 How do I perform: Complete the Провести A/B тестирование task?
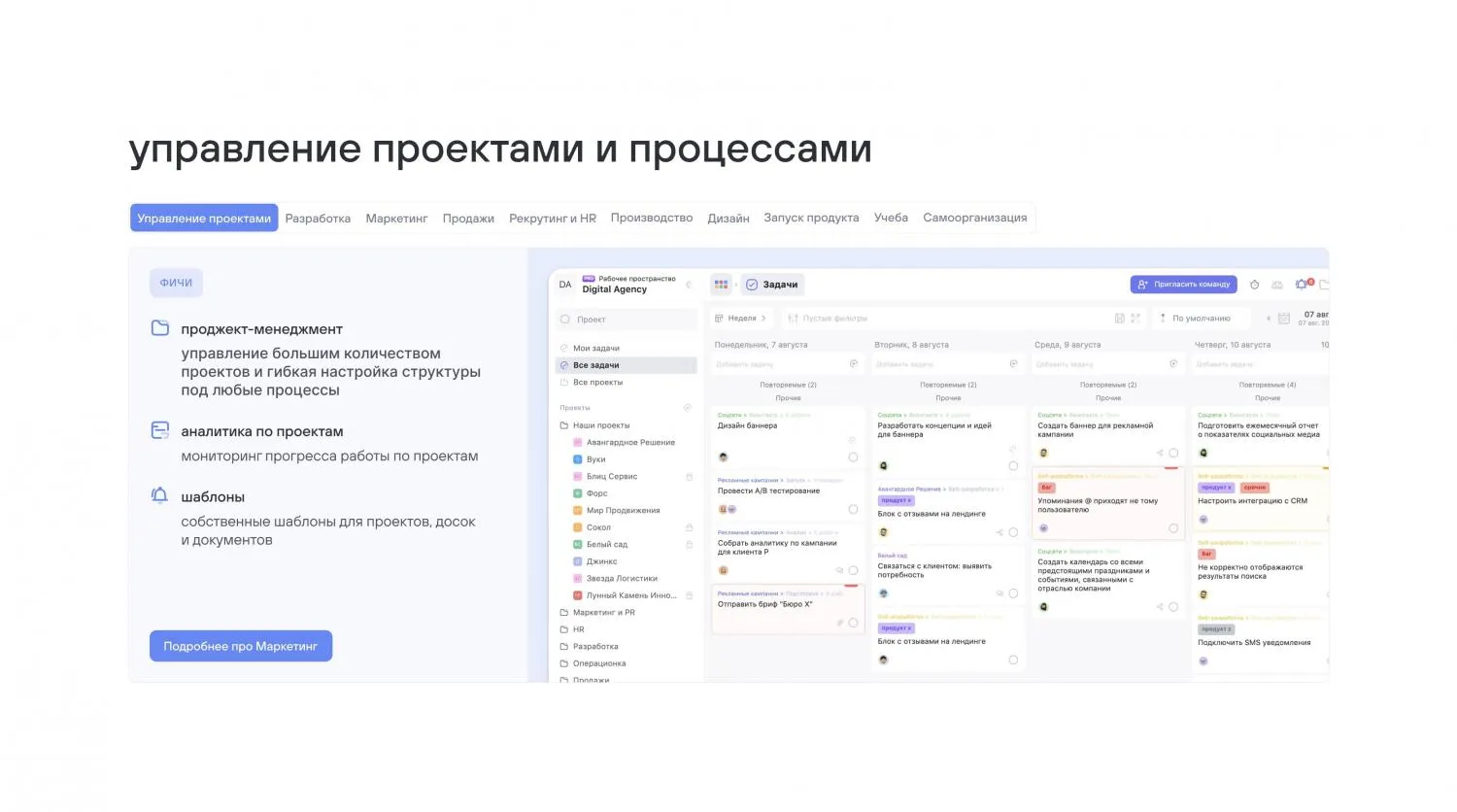[853, 509]
